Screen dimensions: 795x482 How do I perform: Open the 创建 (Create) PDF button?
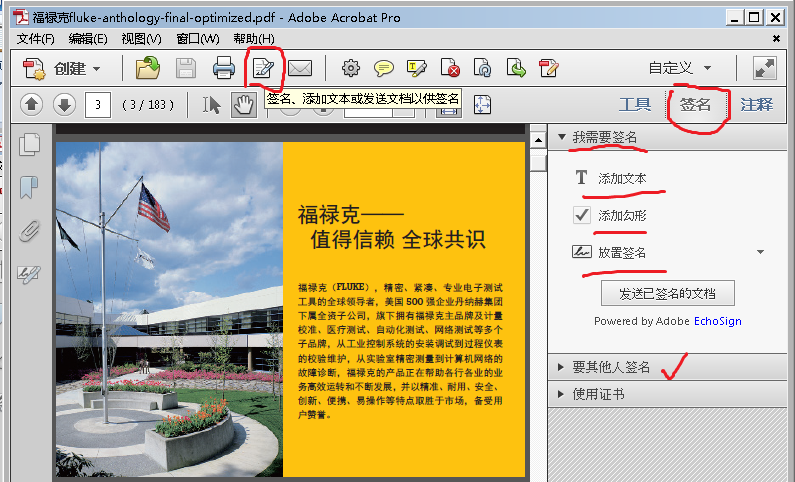(x=62, y=68)
